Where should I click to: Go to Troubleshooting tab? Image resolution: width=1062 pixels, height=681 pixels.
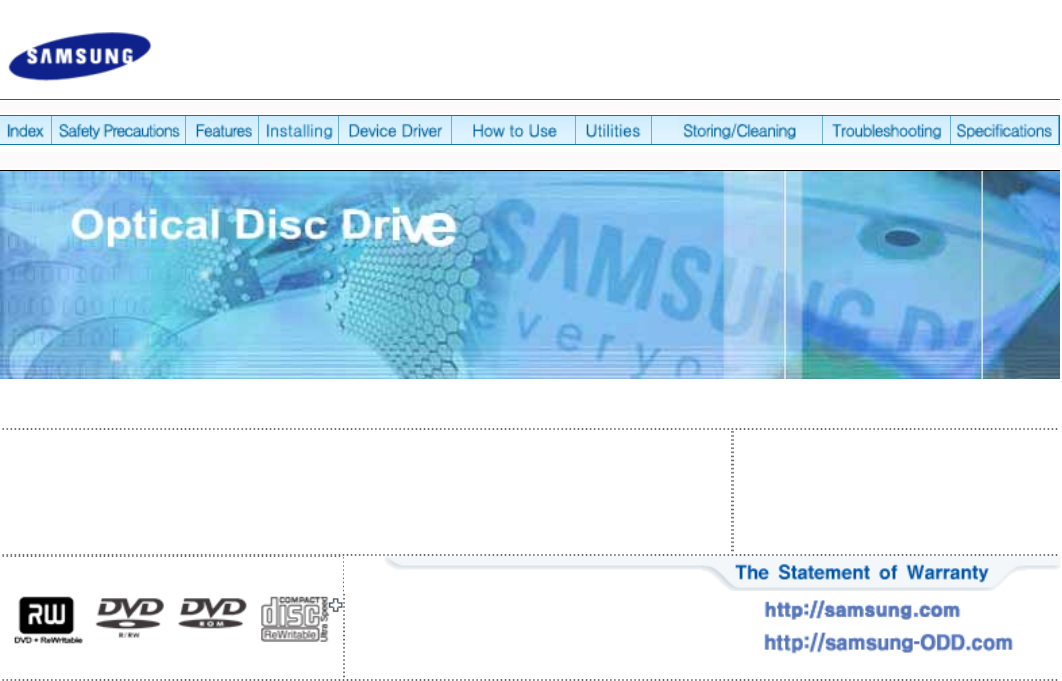[x=887, y=131]
